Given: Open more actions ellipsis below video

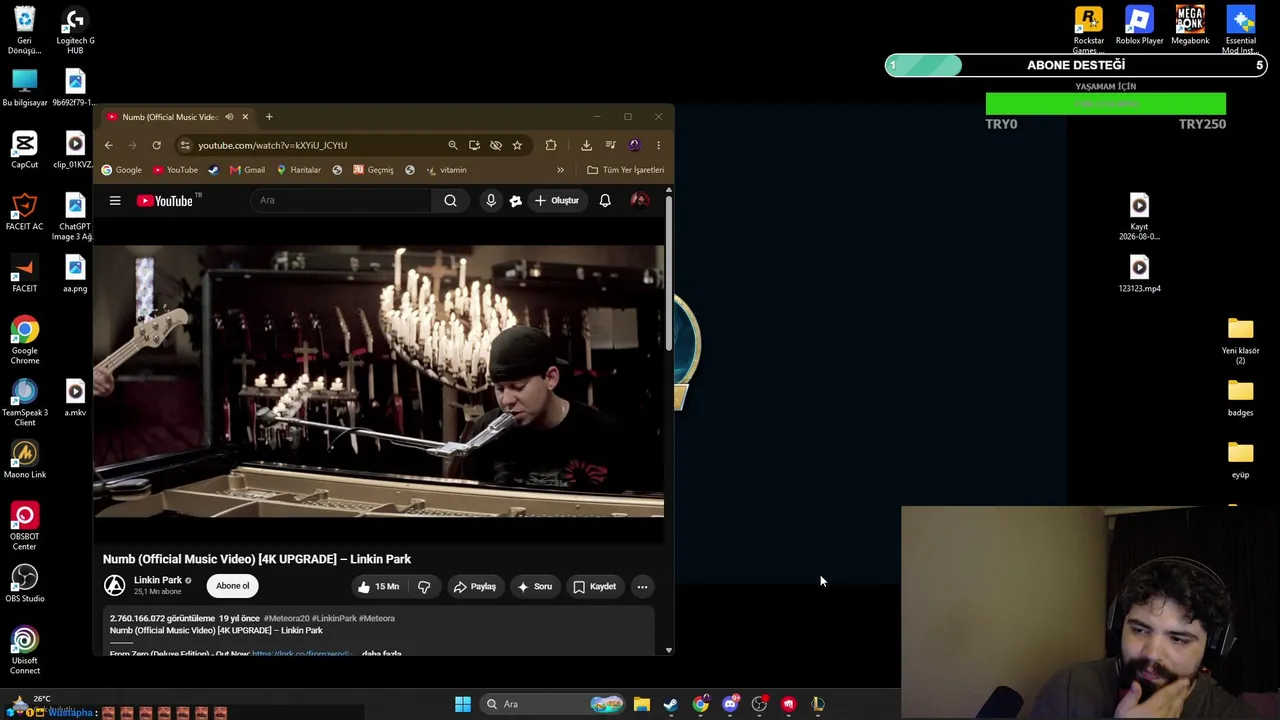Looking at the screenshot, I should coord(642,587).
